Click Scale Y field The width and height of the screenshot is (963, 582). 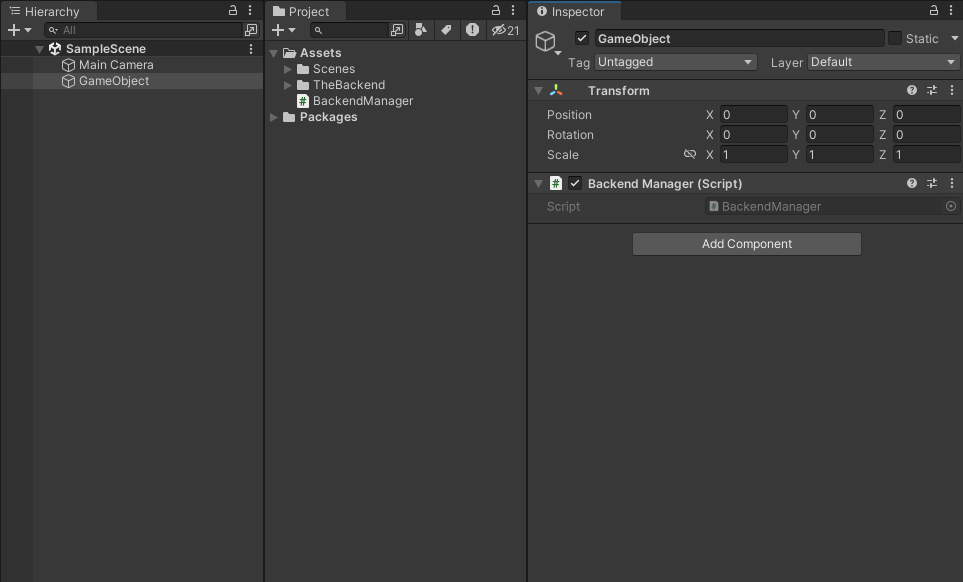(840, 155)
